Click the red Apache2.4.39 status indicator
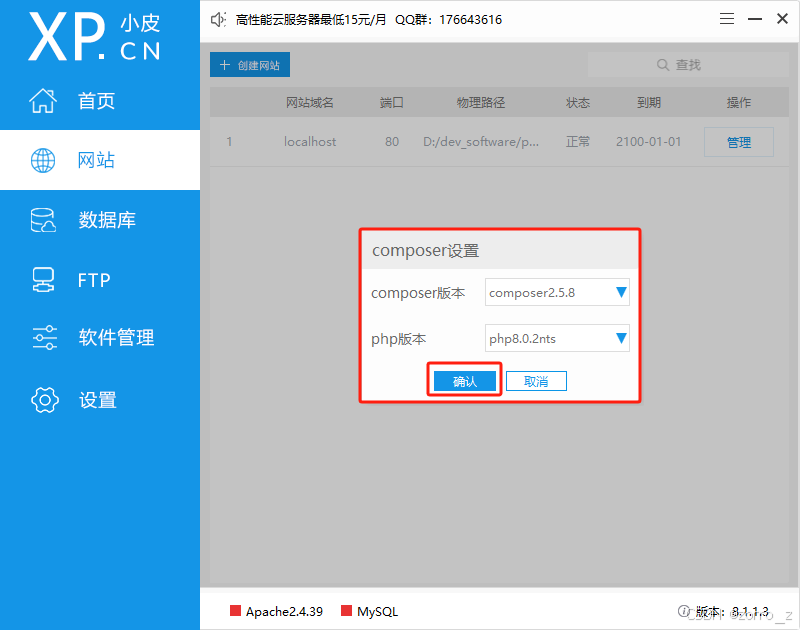Viewport: 800px width, 630px height. pyautogui.click(x=235, y=611)
